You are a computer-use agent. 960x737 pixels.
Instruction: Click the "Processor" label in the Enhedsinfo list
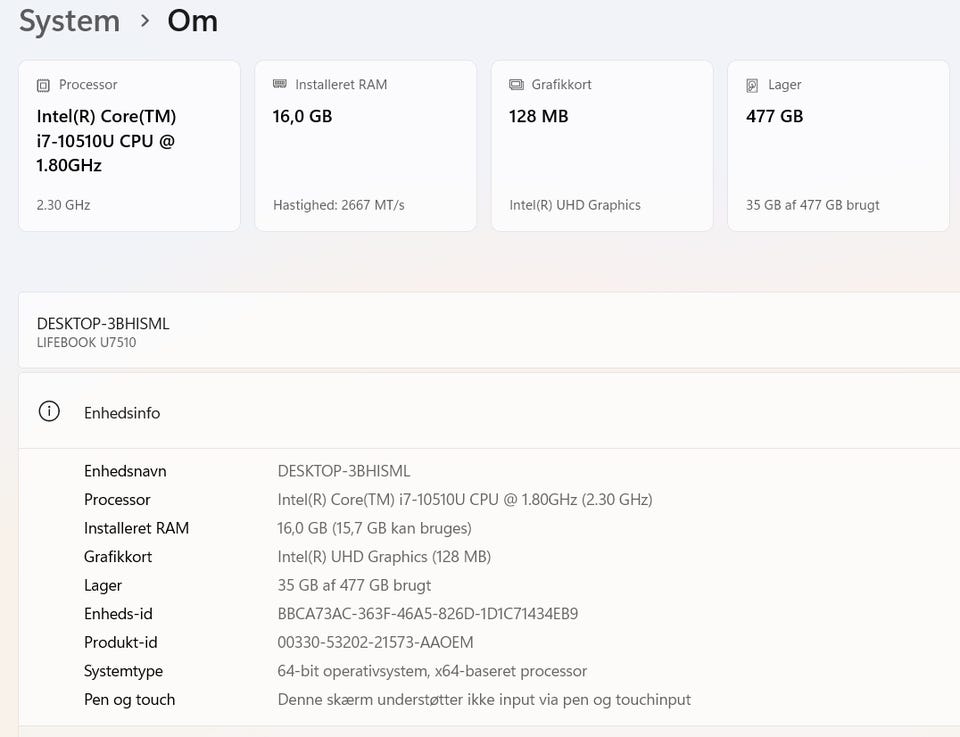(117, 500)
